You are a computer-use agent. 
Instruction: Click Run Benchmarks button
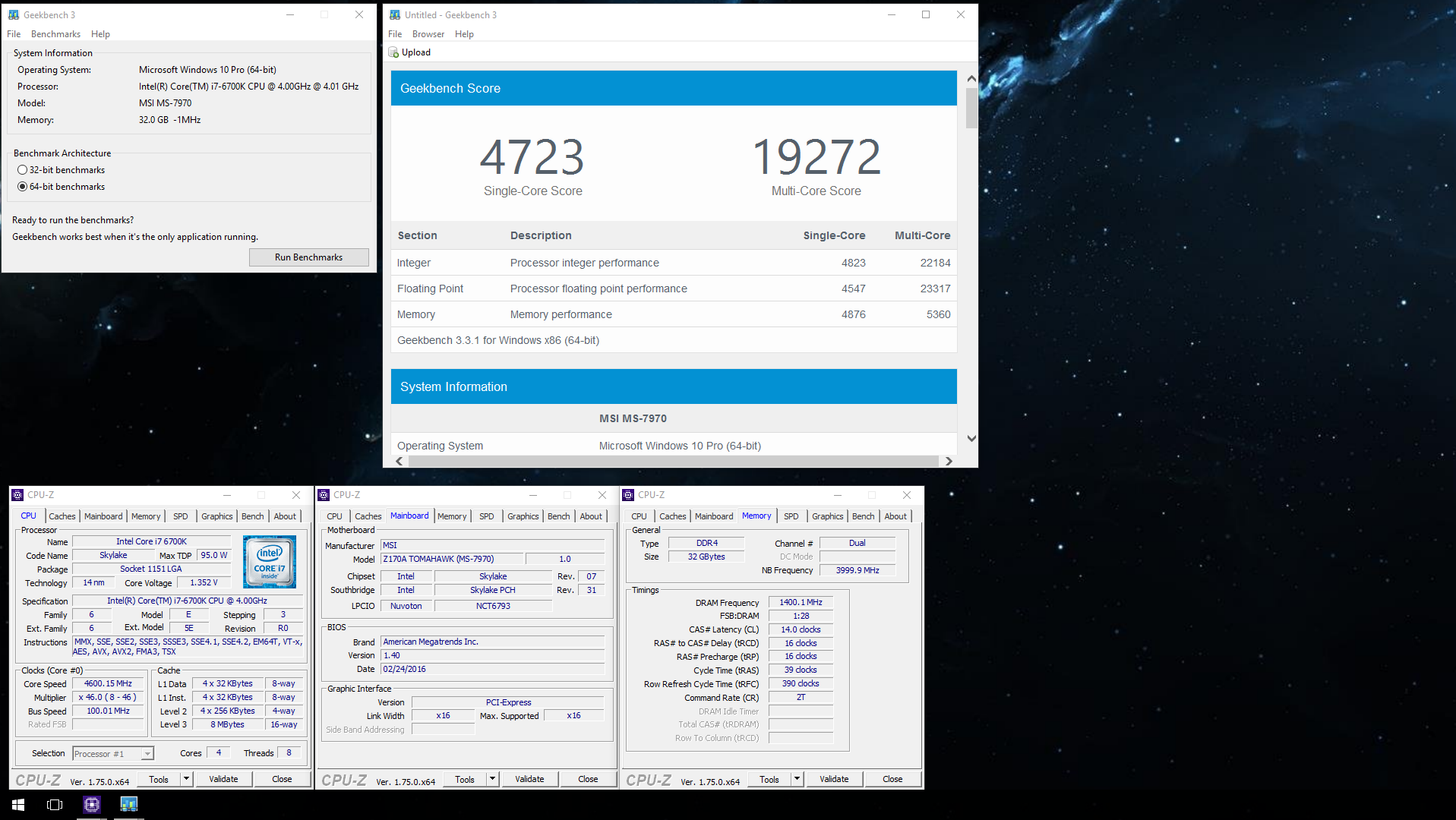(x=308, y=257)
